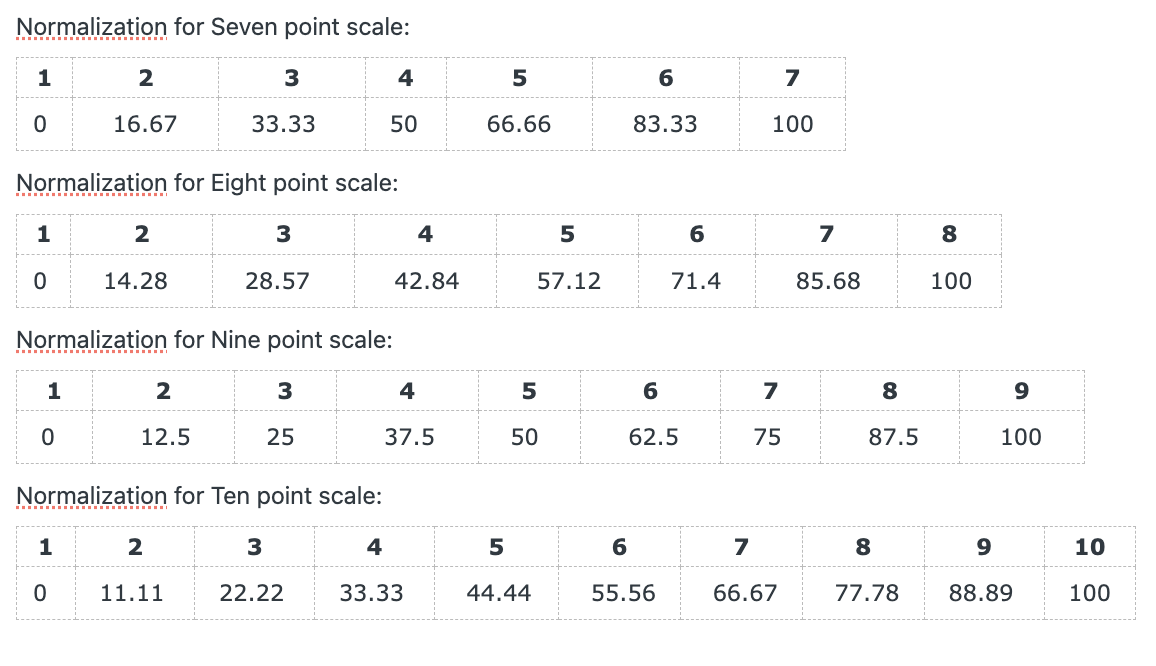Click the 'Normalization for Nine point scale' heading

tap(204, 340)
